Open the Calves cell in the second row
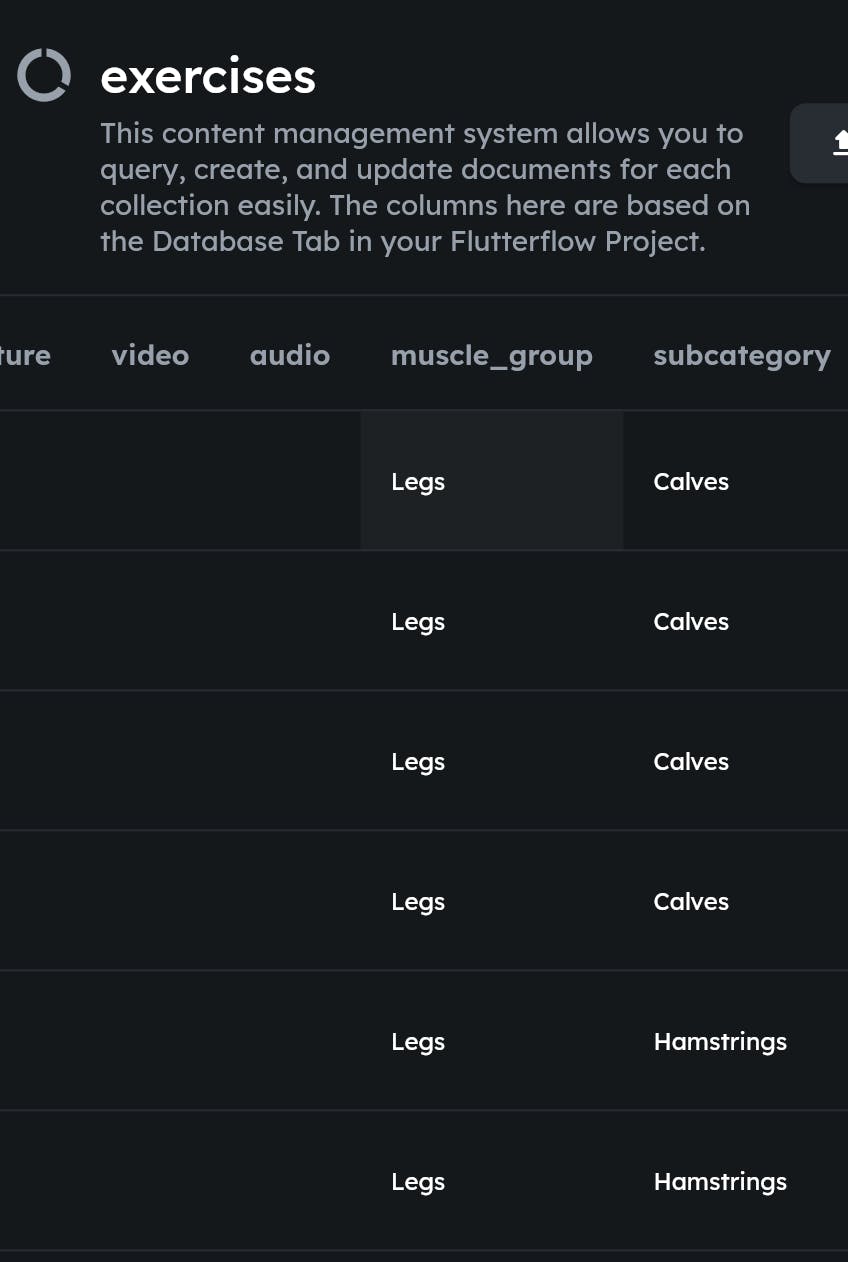 tap(691, 621)
